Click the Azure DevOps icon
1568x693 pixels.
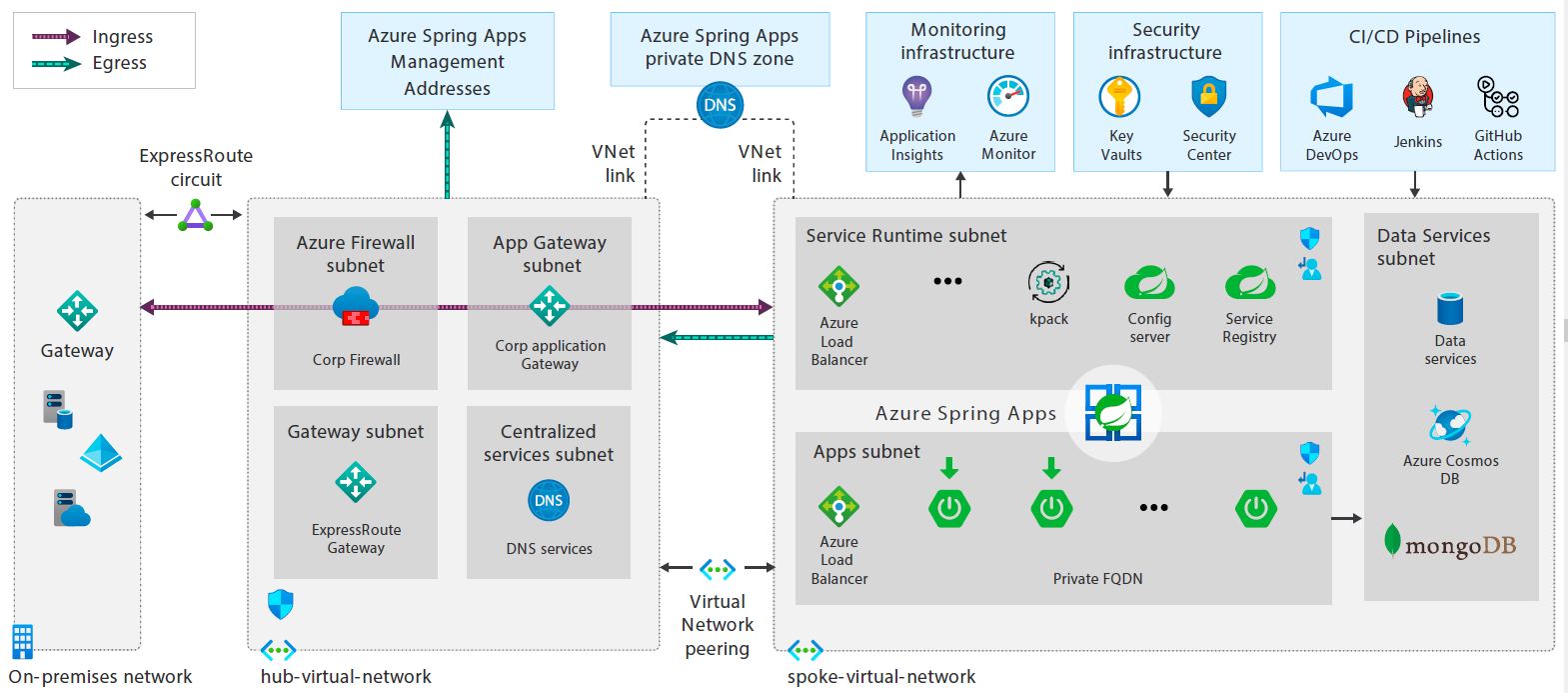1331,98
